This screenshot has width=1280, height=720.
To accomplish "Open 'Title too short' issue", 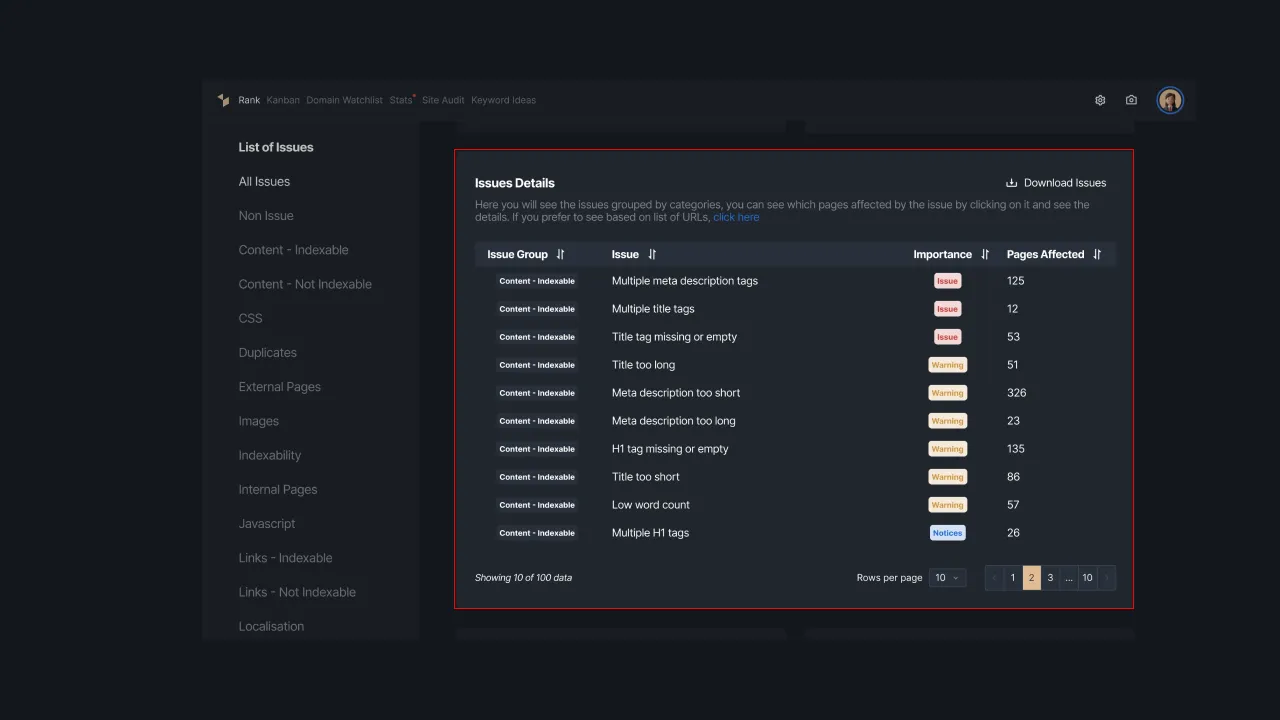I will (x=645, y=477).
